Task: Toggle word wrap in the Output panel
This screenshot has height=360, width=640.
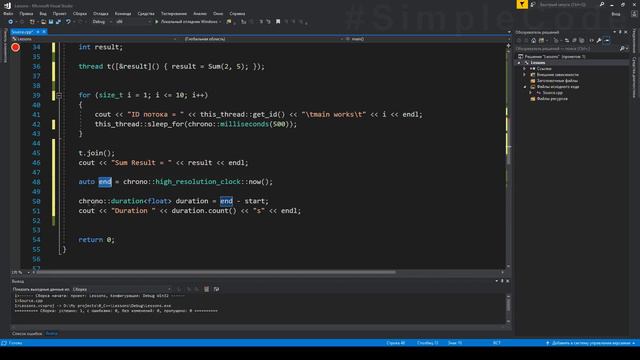Action: tap(216, 289)
